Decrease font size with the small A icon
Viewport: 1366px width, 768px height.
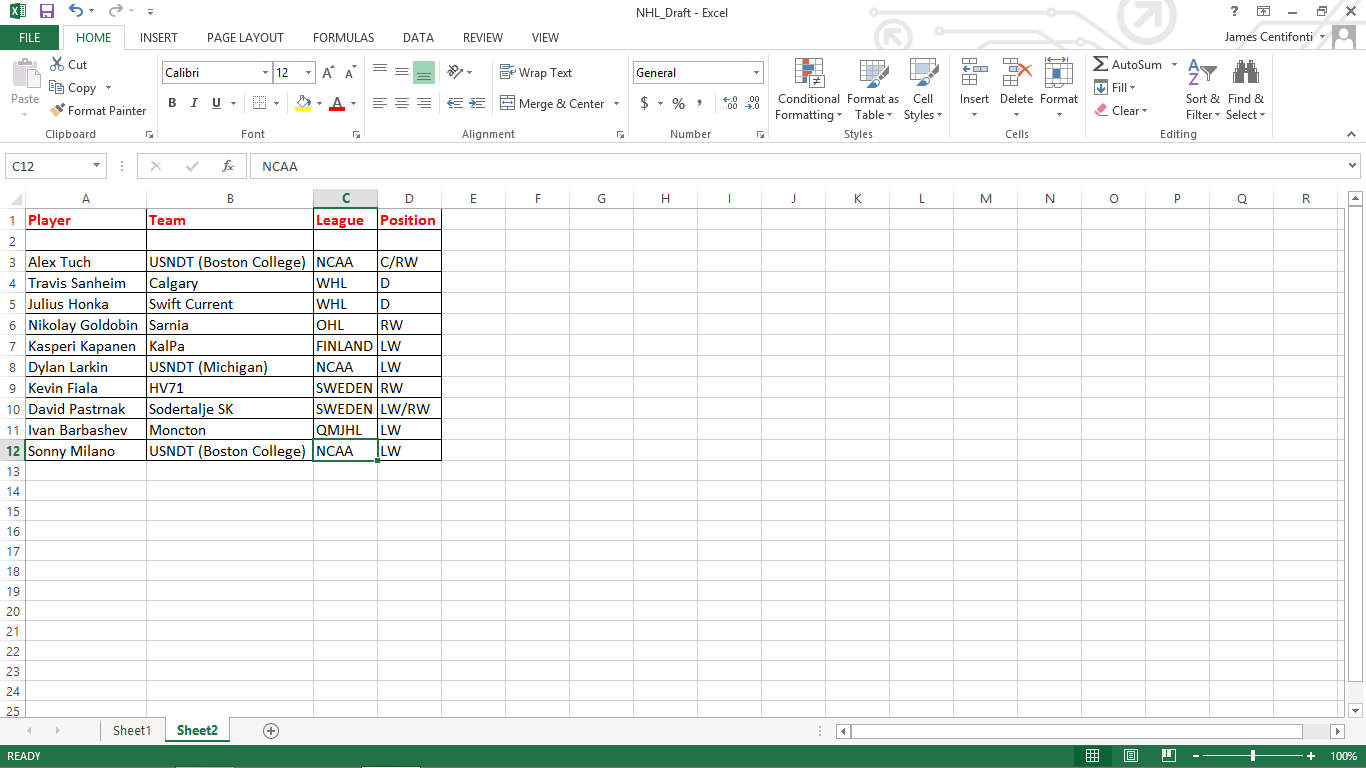pyautogui.click(x=350, y=73)
